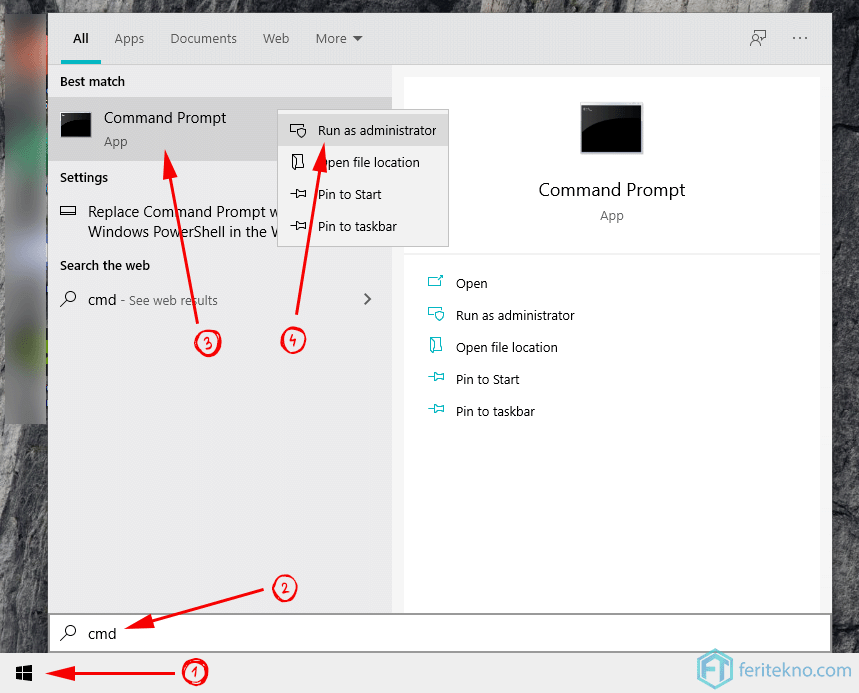Switch to the Apps tab

coord(129,39)
